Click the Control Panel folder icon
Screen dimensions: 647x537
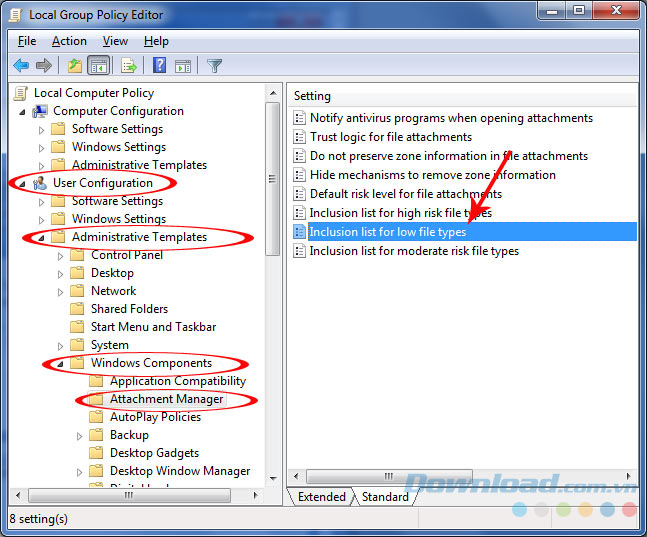(x=77, y=255)
